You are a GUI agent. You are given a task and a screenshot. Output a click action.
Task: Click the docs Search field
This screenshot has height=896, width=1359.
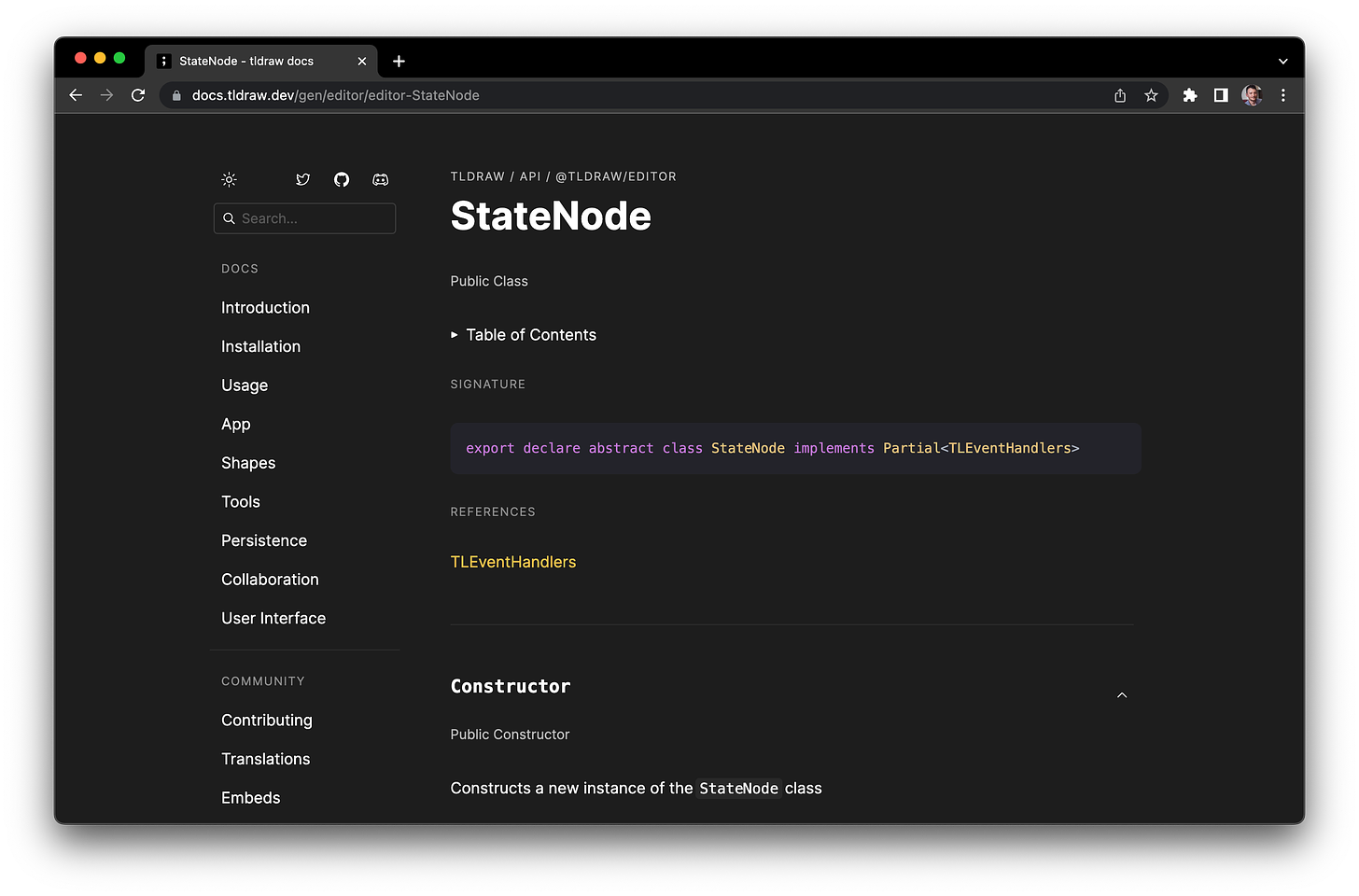click(x=305, y=218)
